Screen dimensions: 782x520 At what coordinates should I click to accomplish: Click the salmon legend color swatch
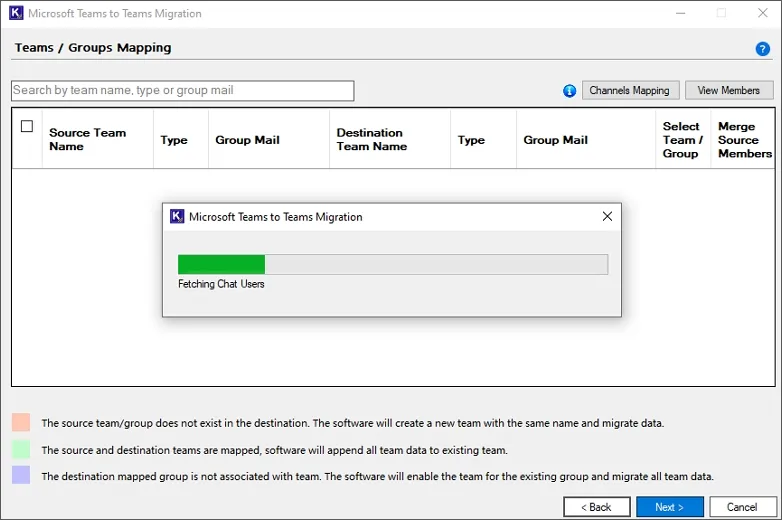pos(21,422)
